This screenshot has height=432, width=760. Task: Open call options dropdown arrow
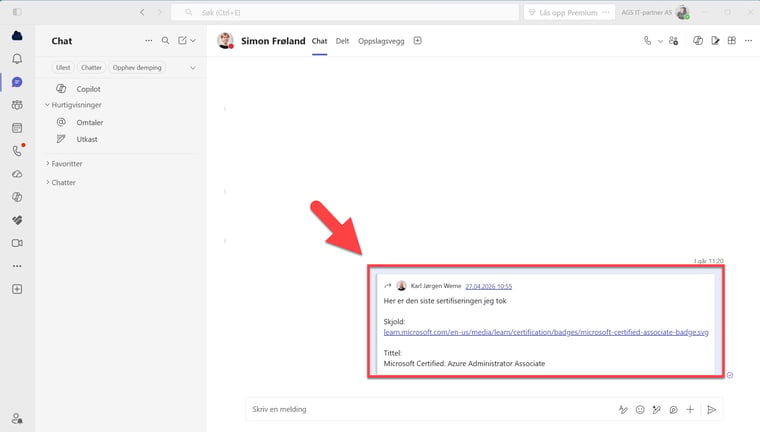click(x=660, y=41)
